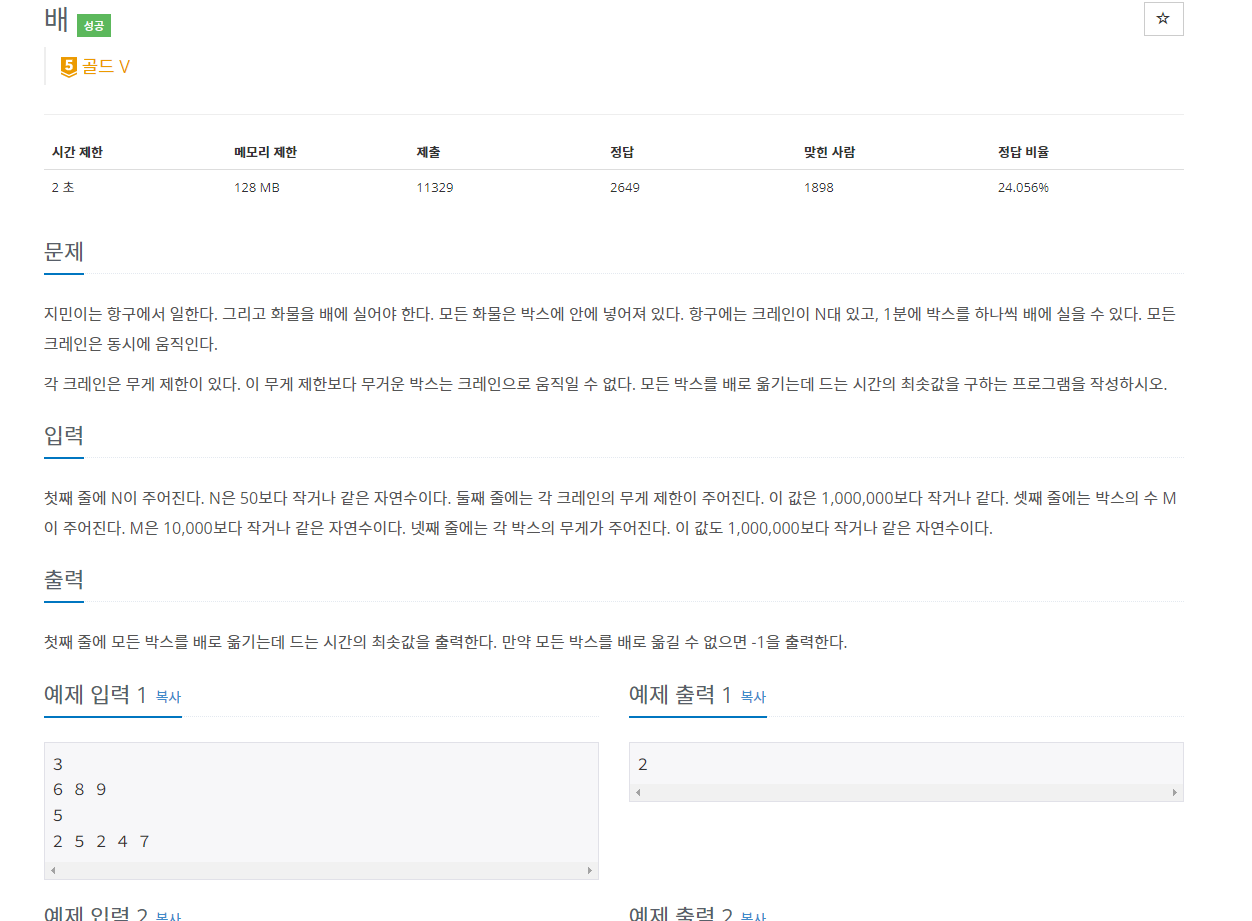Viewport: 1252px width, 921px height.
Task: Click the sample output value 2
Action: 643,765
